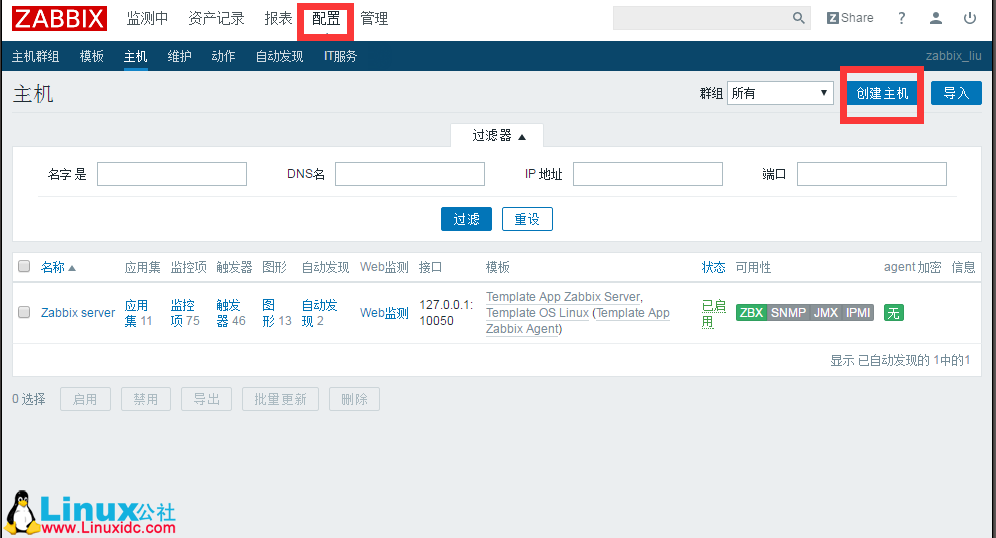Click the 批量更新 button

click(x=280, y=399)
